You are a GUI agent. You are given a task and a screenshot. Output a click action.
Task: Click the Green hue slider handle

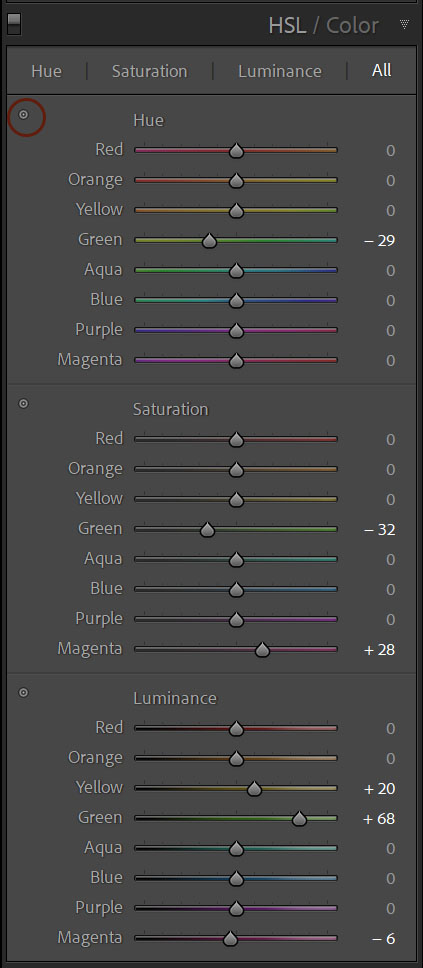point(209,240)
